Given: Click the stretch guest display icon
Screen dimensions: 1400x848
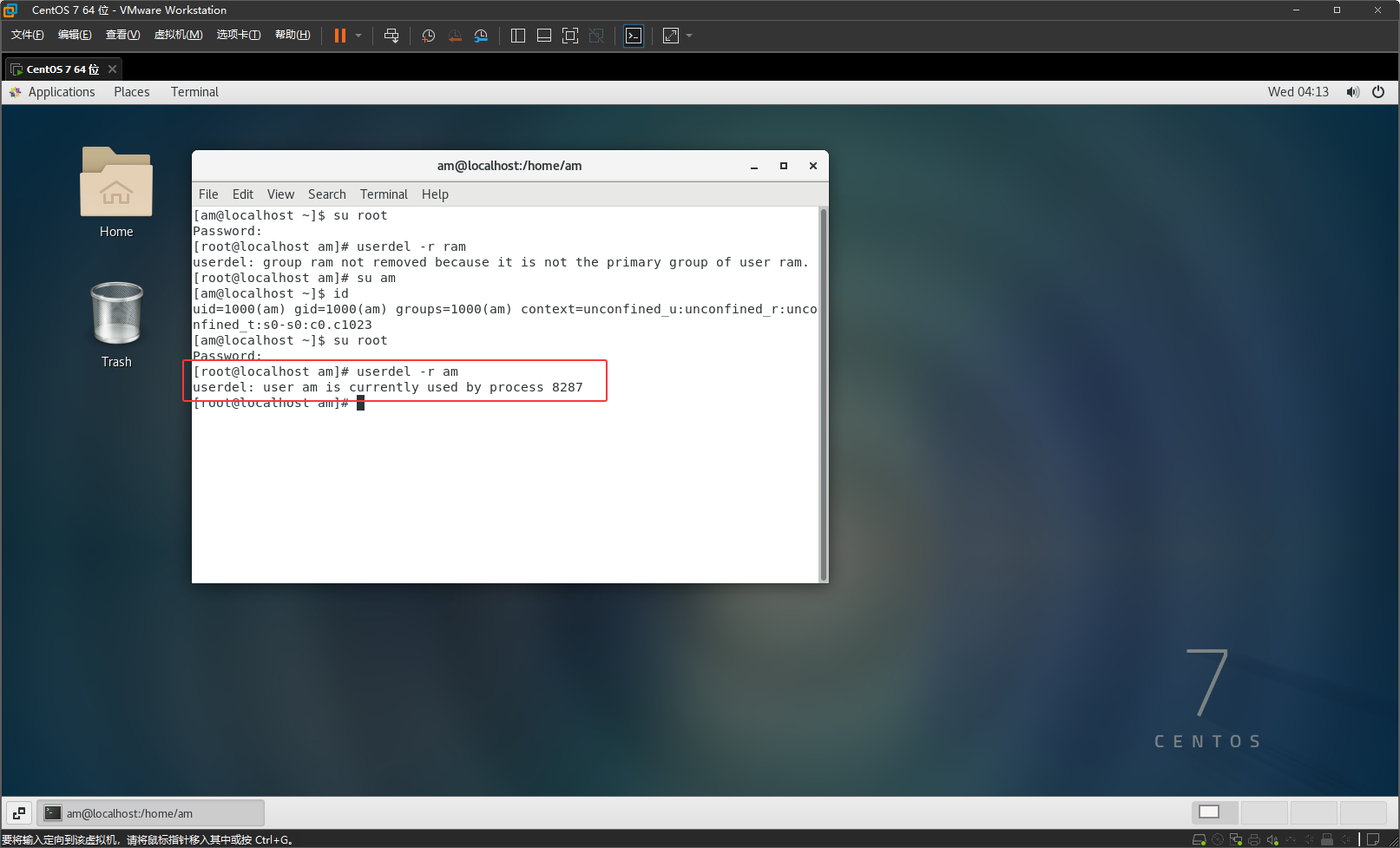Looking at the screenshot, I should tap(671, 36).
